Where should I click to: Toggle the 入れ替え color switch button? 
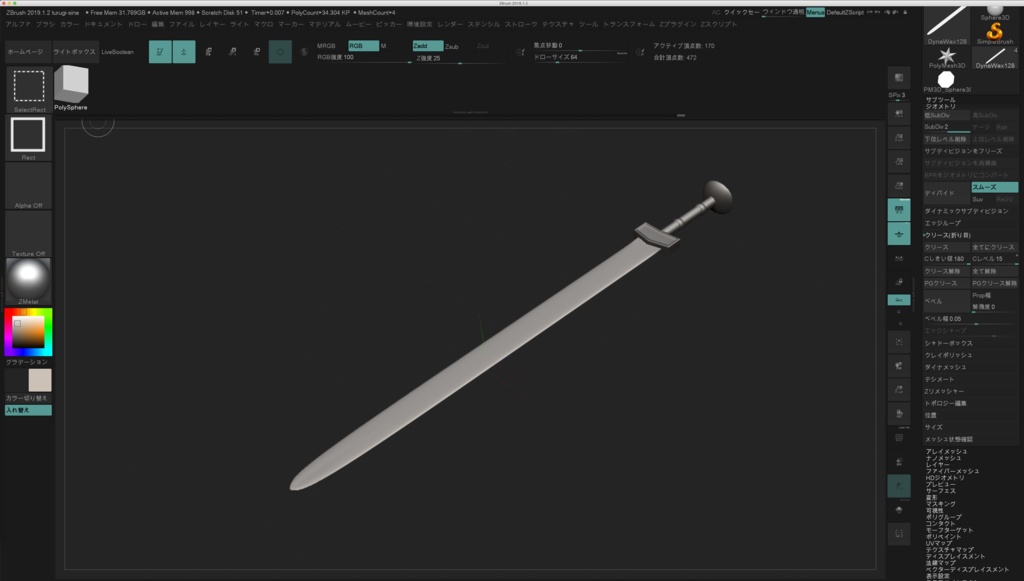click(x=29, y=410)
